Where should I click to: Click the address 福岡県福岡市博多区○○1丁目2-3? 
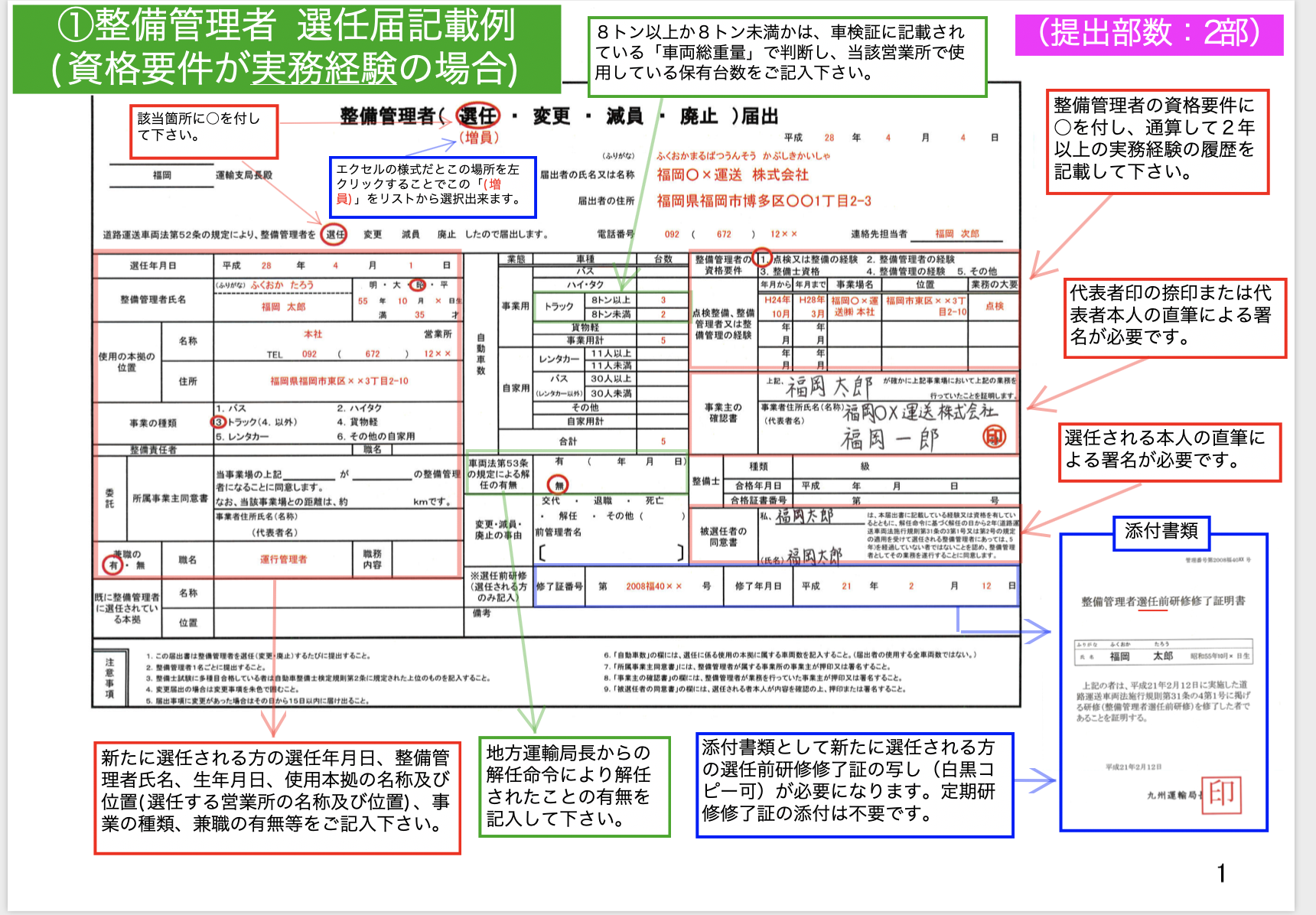tap(764, 201)
